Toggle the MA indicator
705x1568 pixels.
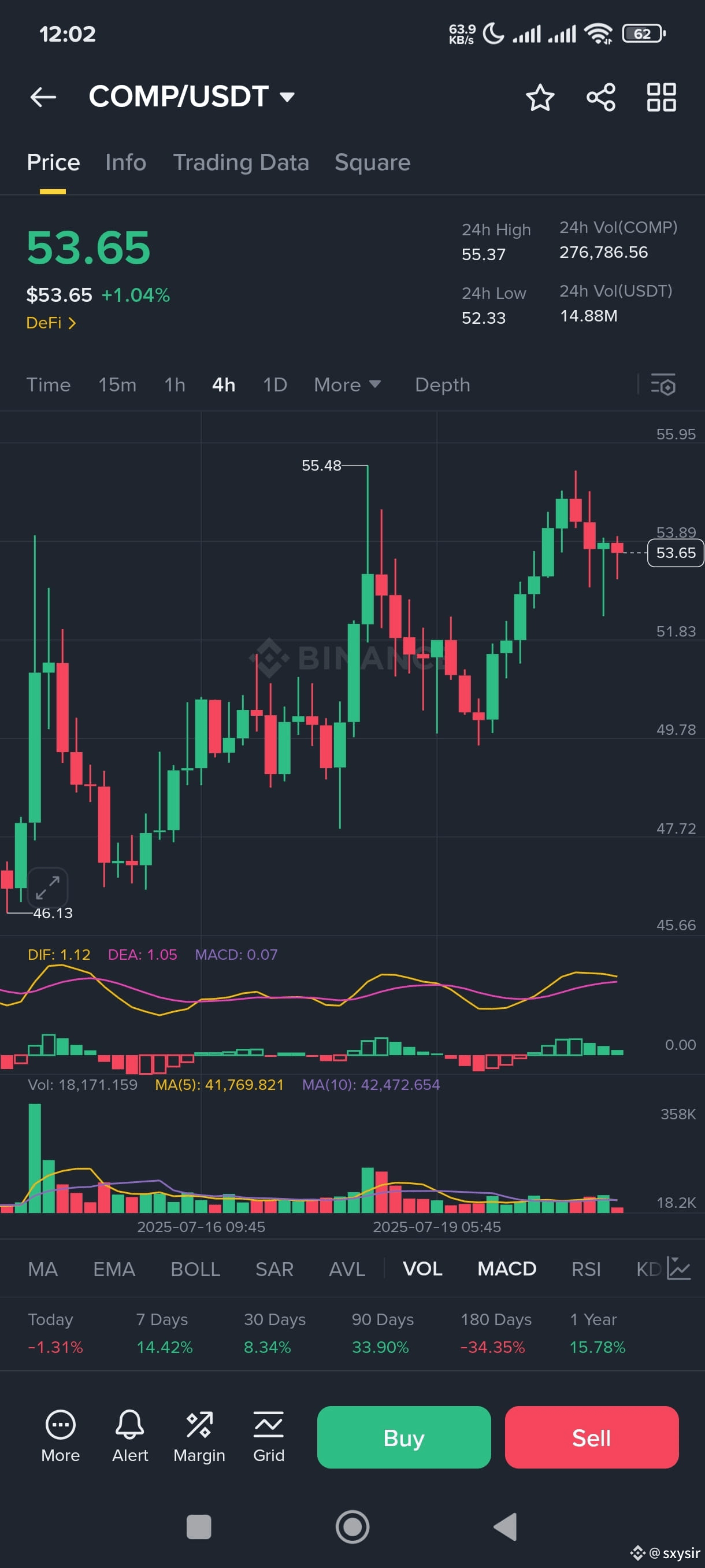(43, 1269)
